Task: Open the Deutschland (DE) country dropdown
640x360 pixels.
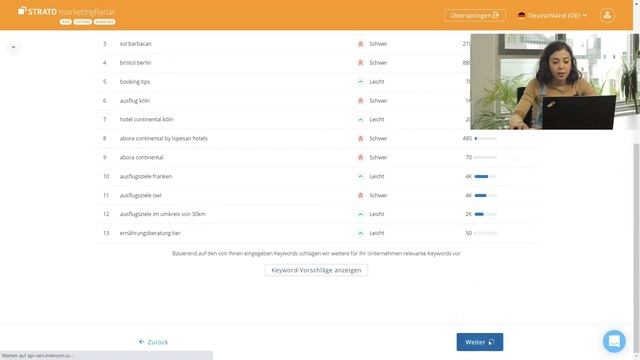Action: pyautogui.click(x=552, y=16)
